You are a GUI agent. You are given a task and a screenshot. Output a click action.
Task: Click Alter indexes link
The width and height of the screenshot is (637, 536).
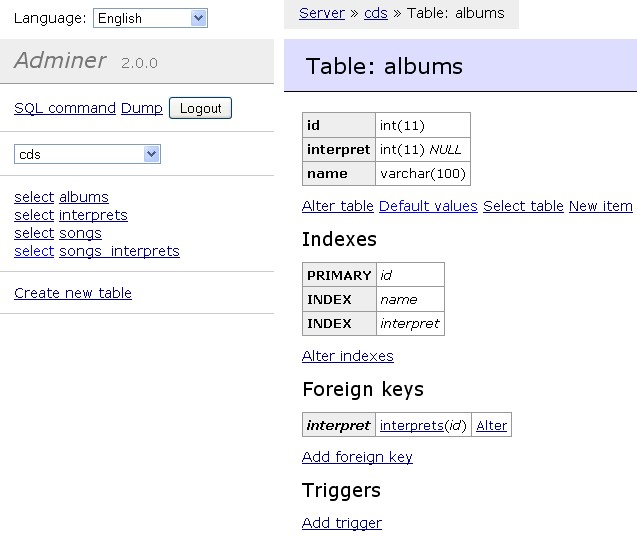click(348, 356)
